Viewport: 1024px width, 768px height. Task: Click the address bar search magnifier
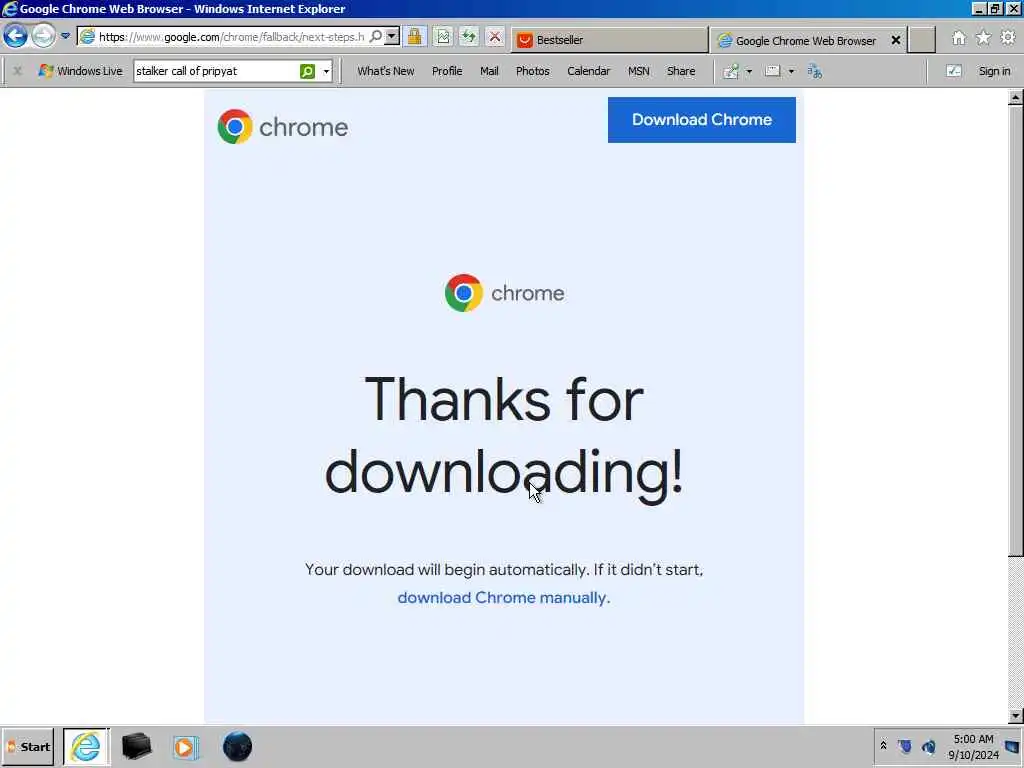376,37
